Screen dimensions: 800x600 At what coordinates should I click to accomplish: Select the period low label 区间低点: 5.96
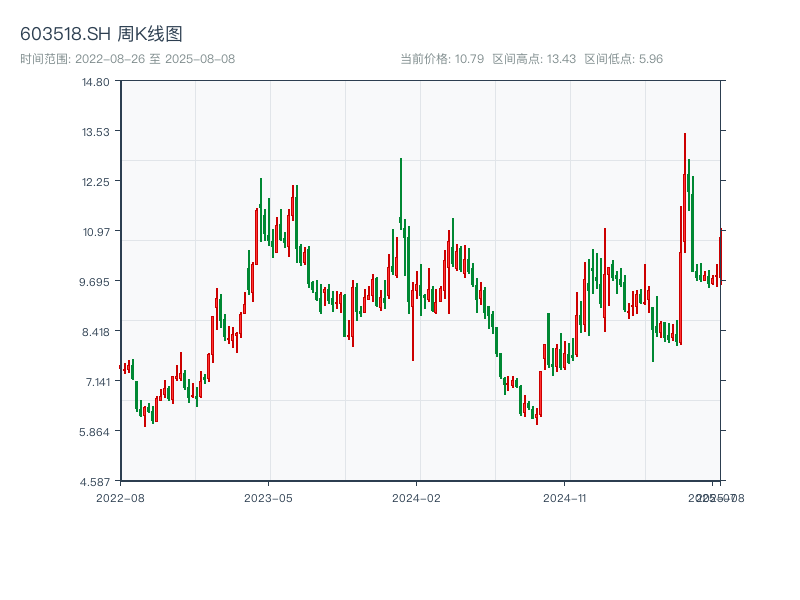click(623, 59)
